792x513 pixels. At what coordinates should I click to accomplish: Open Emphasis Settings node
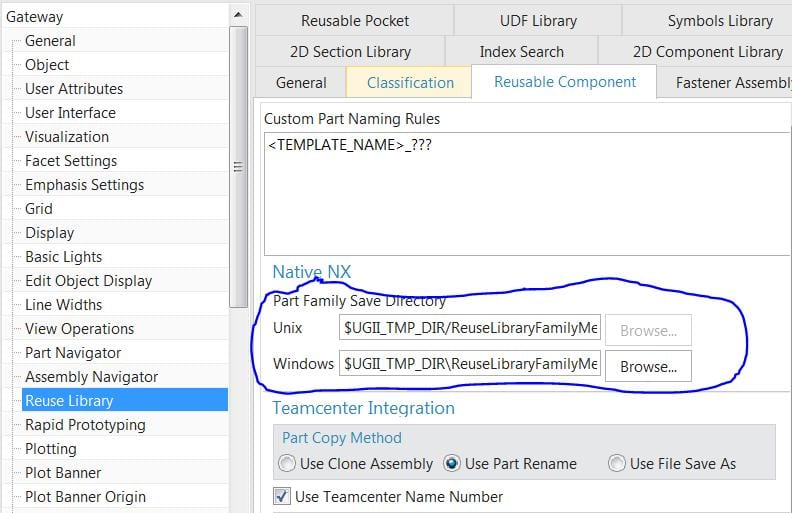(x=84, y=185)
